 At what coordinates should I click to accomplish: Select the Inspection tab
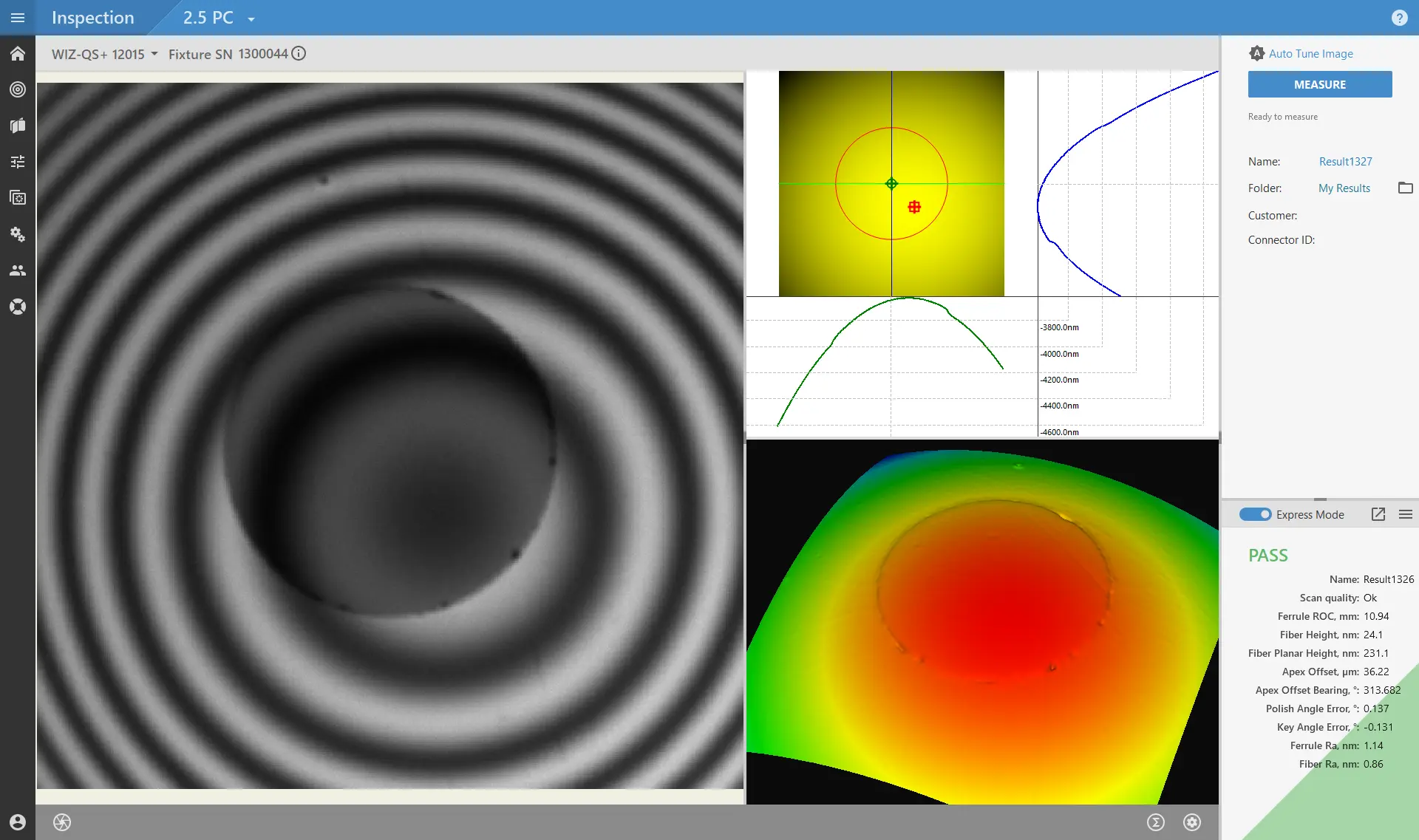(92, 18)
